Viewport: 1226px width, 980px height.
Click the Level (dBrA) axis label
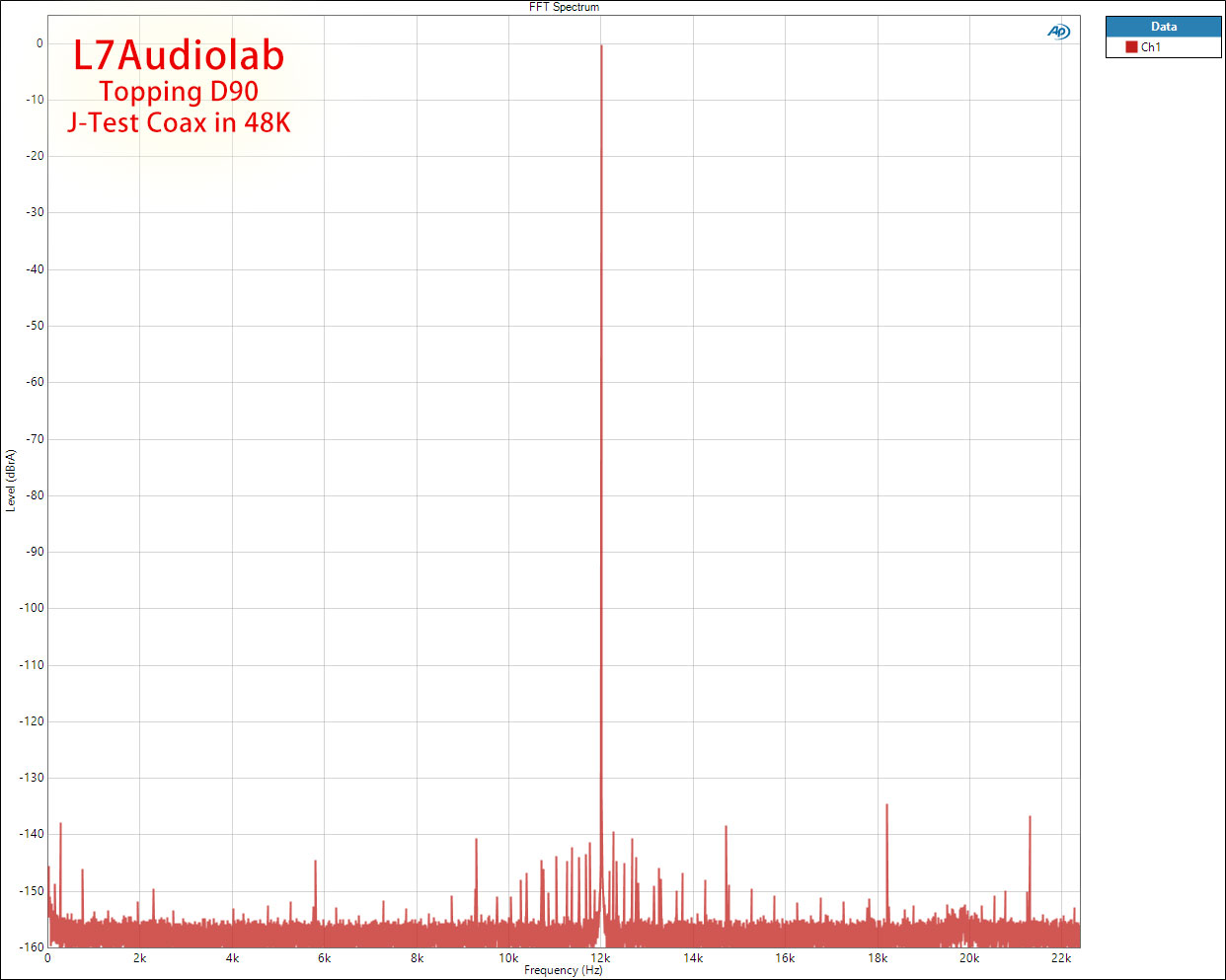coord(11,481)
